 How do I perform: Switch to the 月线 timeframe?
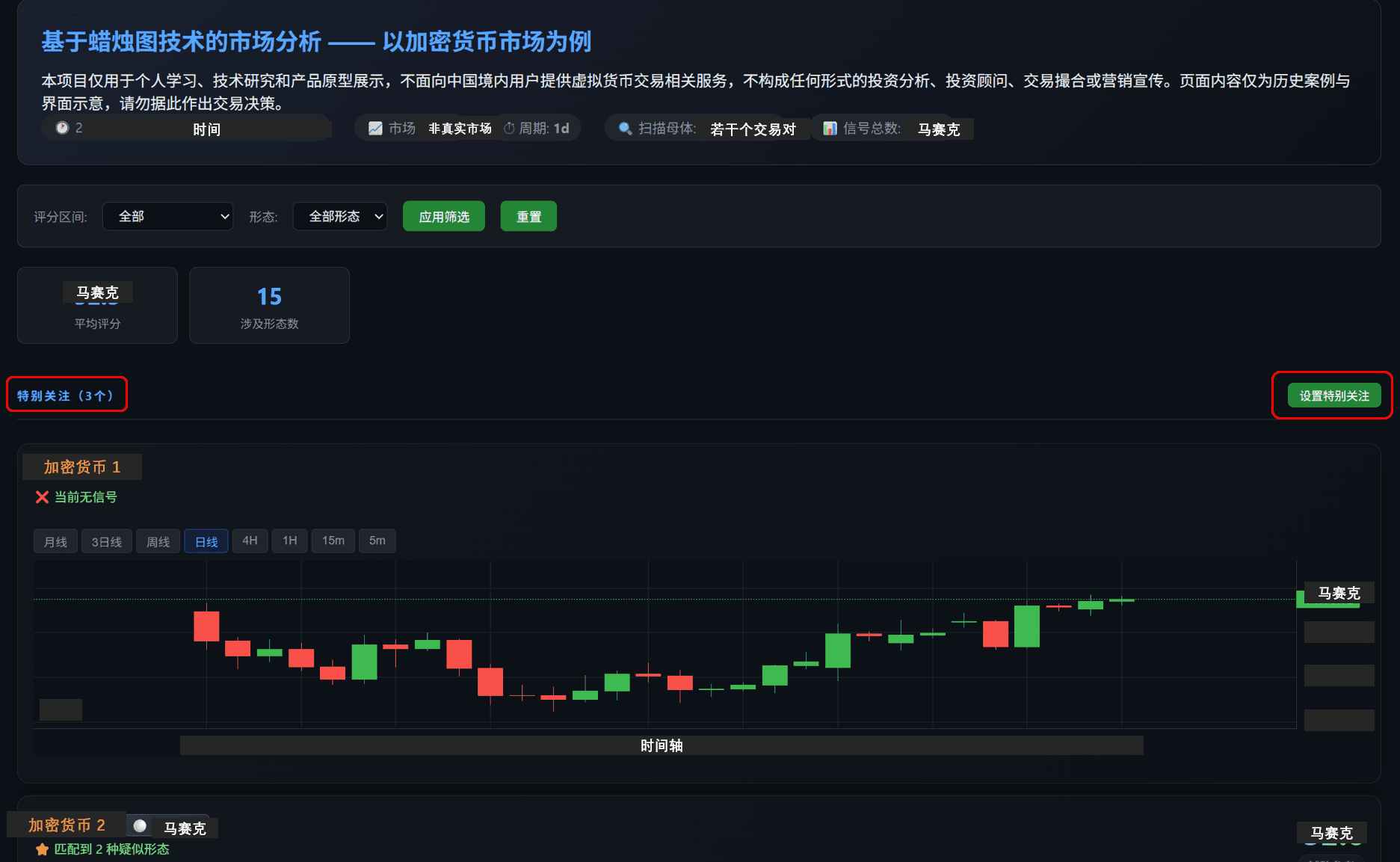pyautogui.click(x=55, y=541)
